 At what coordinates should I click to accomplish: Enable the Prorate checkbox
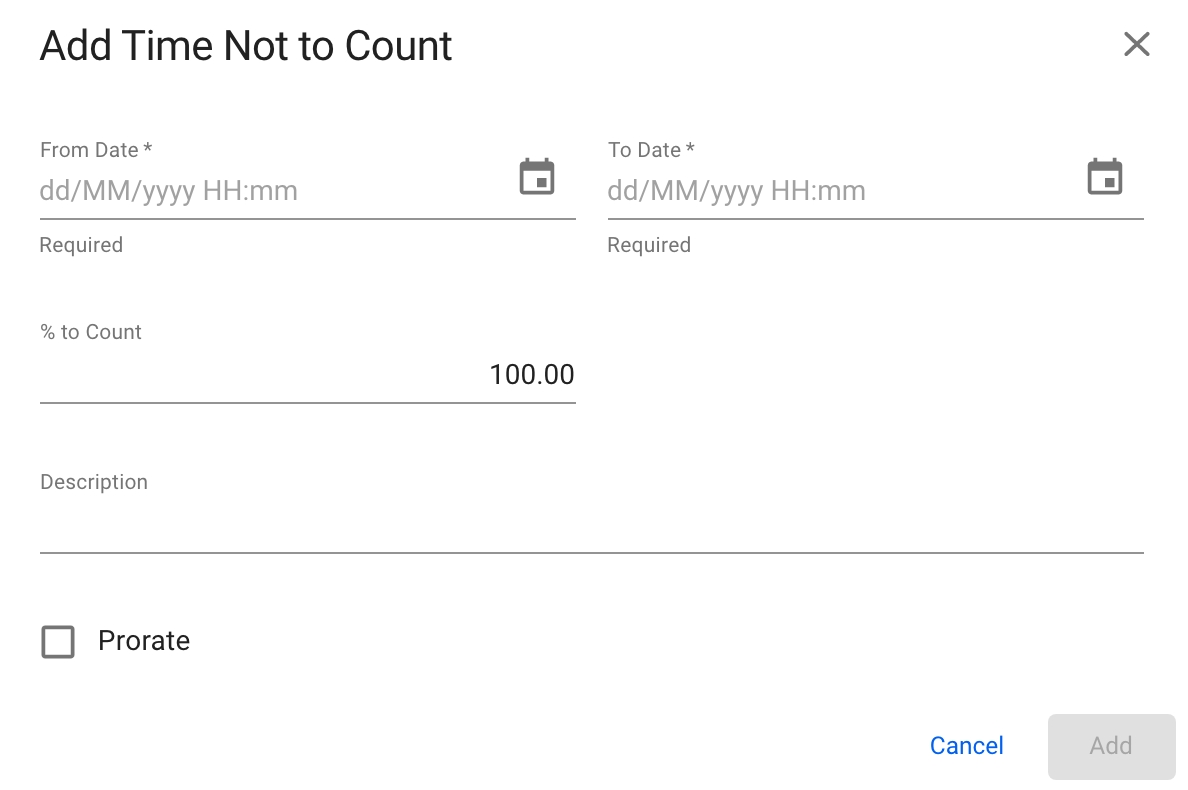(58, 642)
